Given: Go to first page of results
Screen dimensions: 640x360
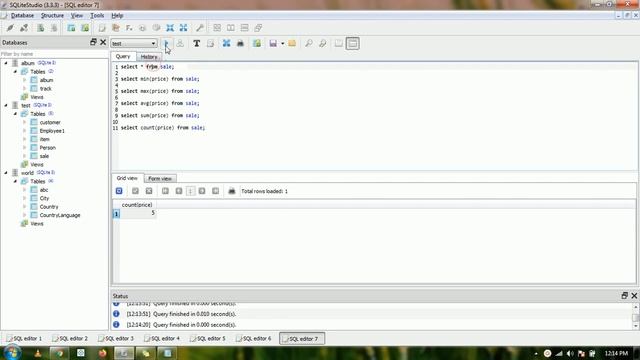Looking at the screenshot, I should click(x=165, y=191).
